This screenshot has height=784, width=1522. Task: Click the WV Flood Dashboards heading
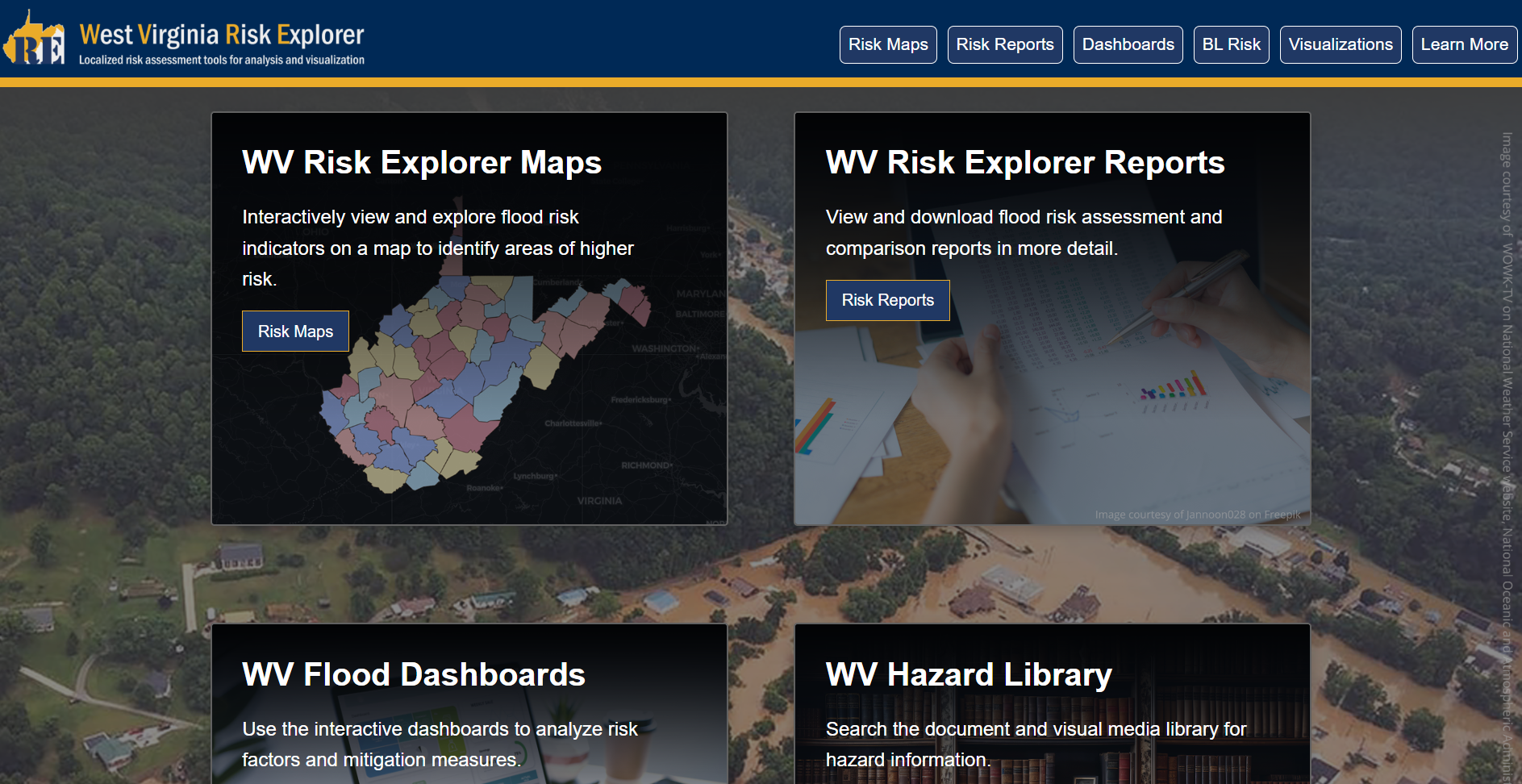click(x=414, y=674)
